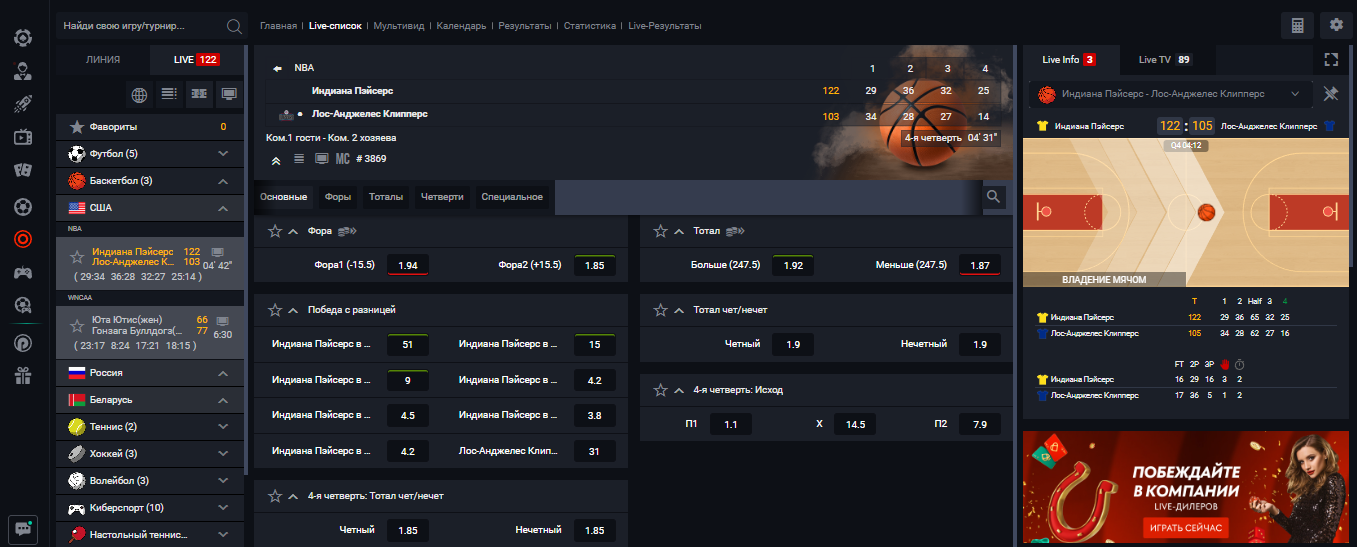Click the Фора fast-bet icon
The height and width of the screenshot is (547, 1357).
347,231
